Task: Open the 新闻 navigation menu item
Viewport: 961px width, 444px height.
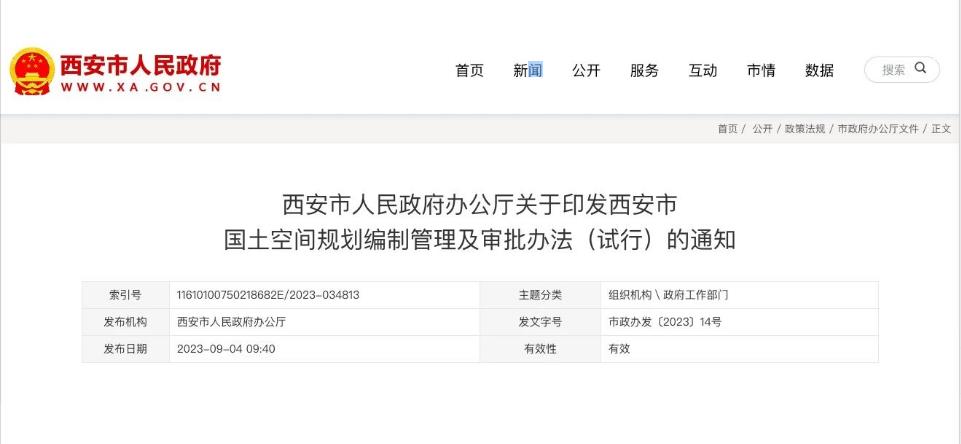Action: click(527, 70)
